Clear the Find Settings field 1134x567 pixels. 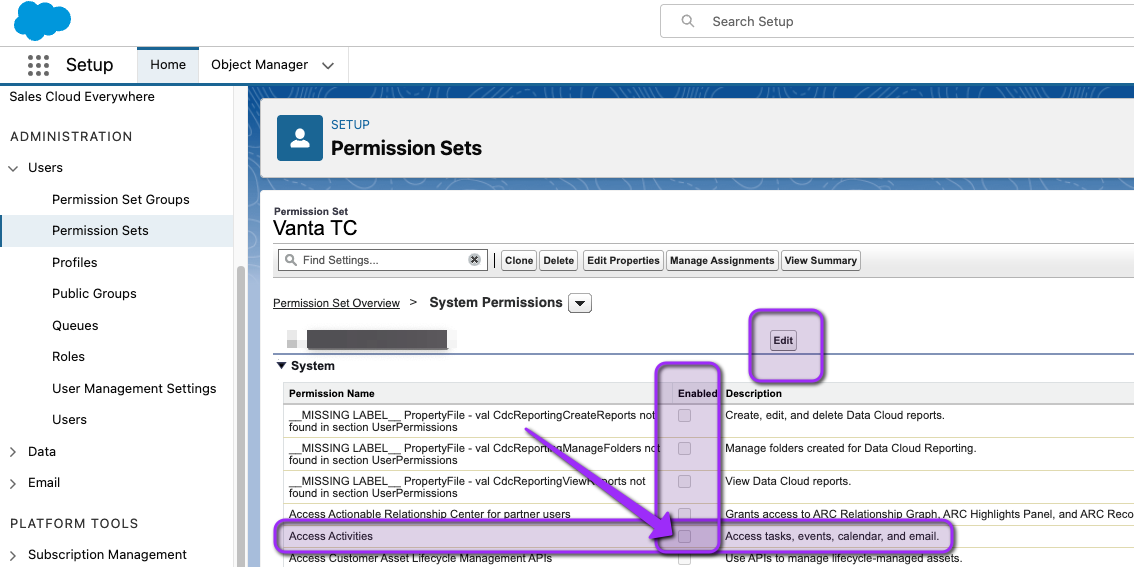click(x=474, y=260)
